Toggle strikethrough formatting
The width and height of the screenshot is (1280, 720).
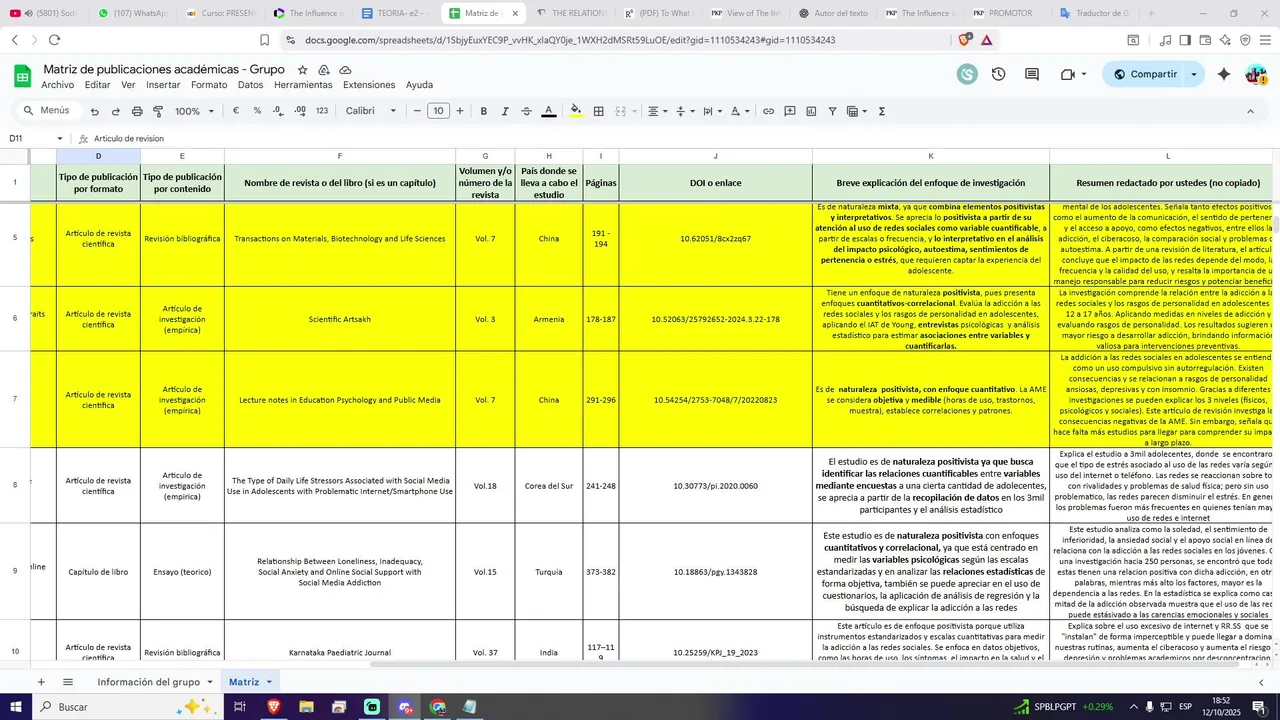pyautogui.click(x=527, y=111)
